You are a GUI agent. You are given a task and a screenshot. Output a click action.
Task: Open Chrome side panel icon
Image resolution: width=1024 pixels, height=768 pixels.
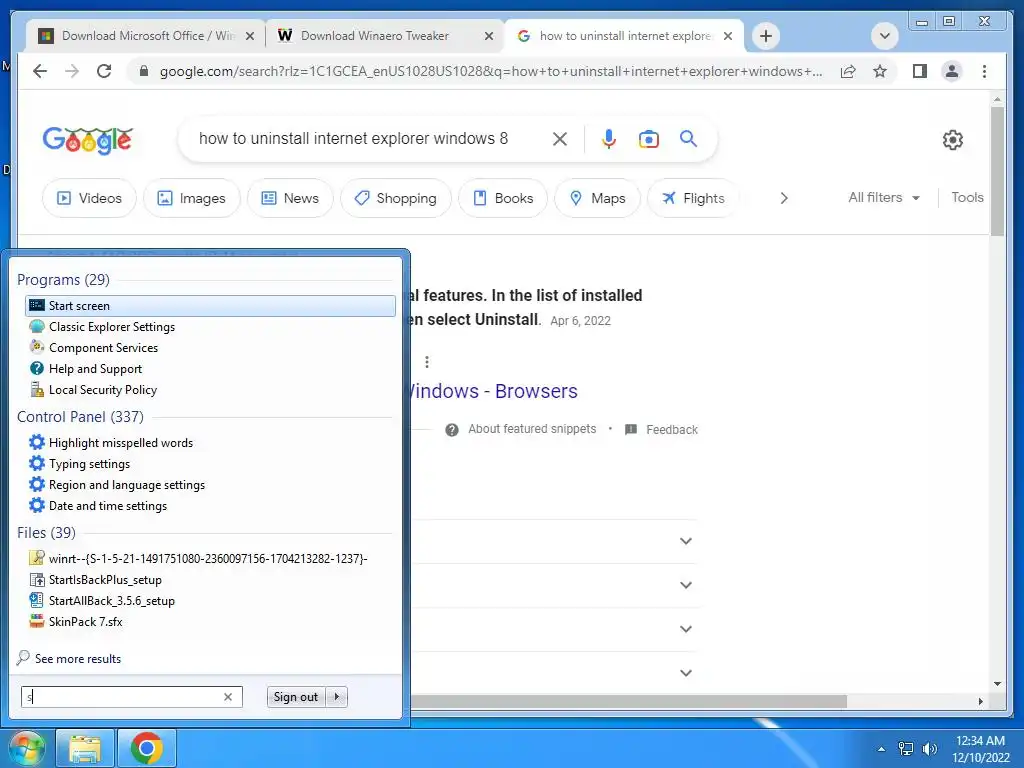point(920,71)
